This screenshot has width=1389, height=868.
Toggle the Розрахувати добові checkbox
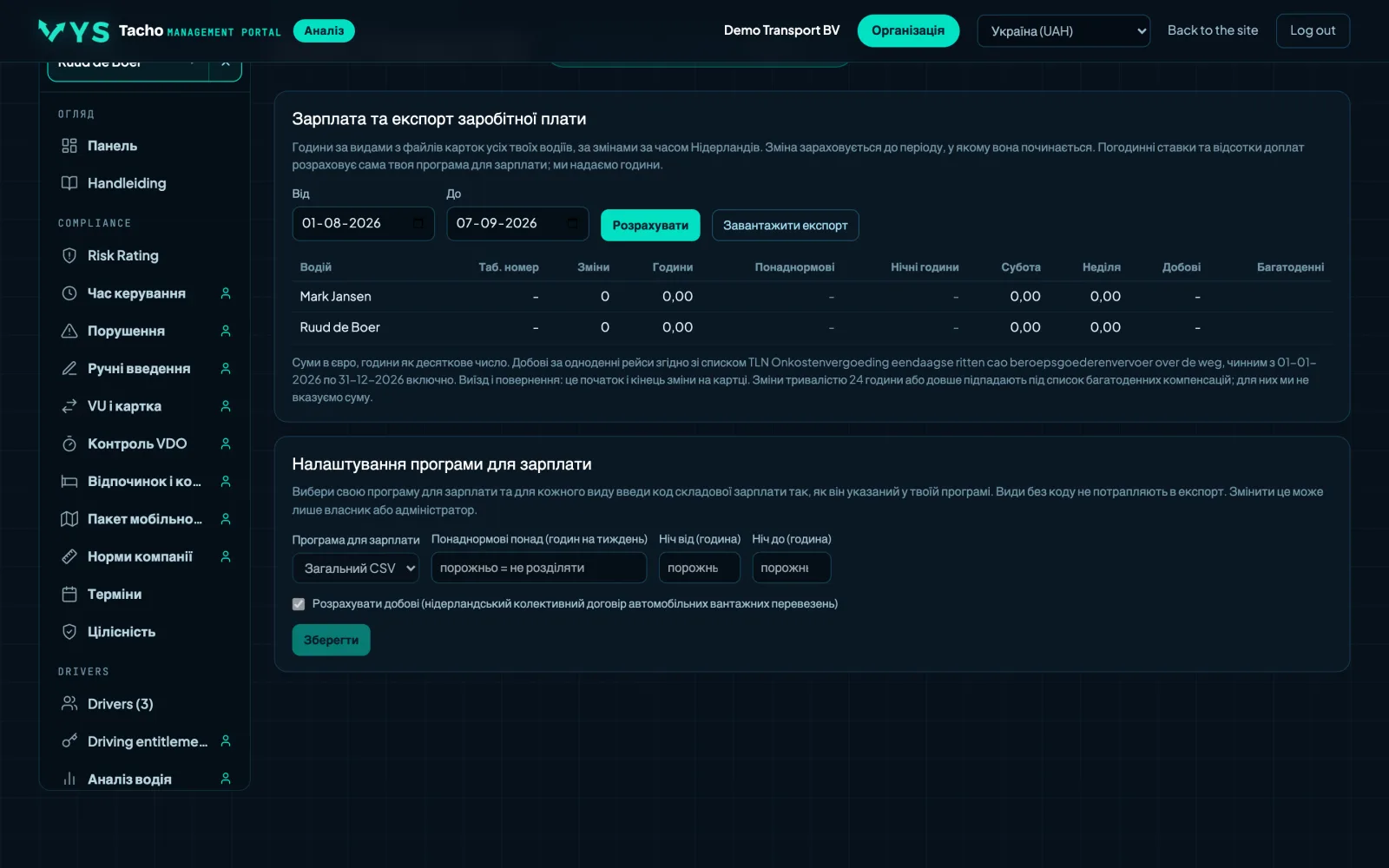point(299,604)
